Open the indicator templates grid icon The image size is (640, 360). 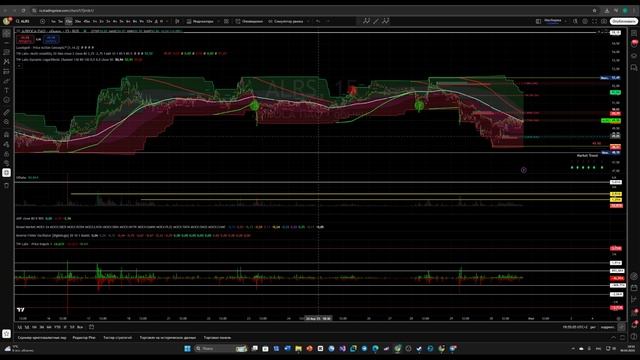point(226,21)
